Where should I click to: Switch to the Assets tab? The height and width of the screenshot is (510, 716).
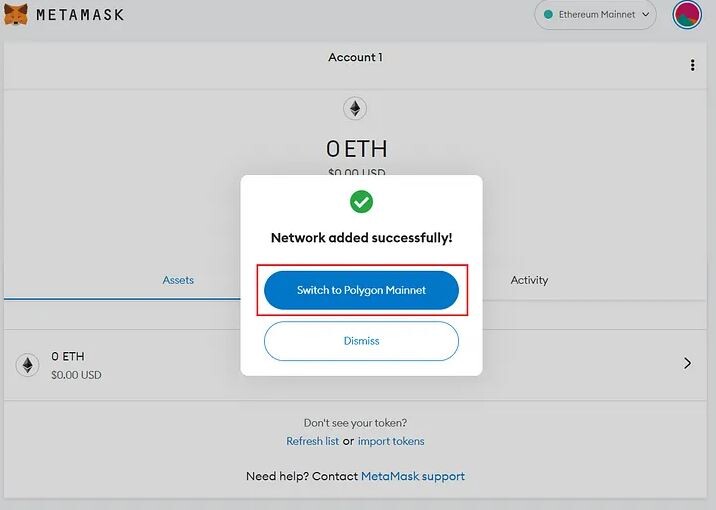(x=178, y=280)
